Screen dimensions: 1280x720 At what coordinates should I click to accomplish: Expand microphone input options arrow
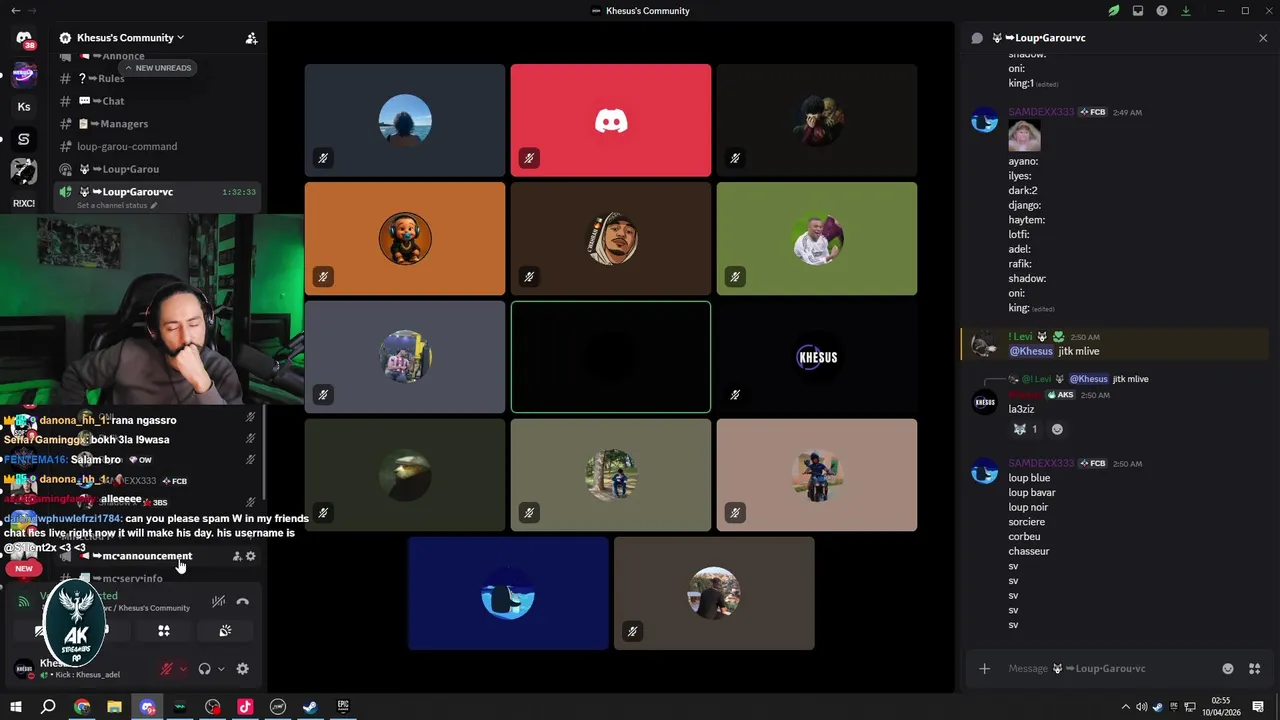(x=182, y=669)
